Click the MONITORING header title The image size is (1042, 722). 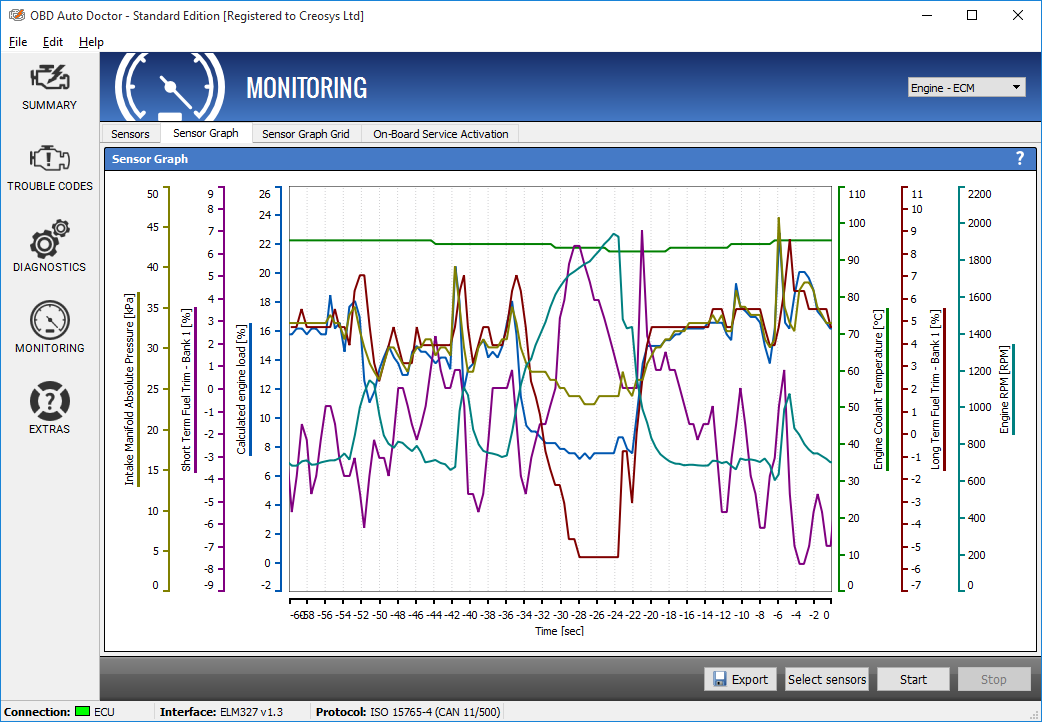306,88
